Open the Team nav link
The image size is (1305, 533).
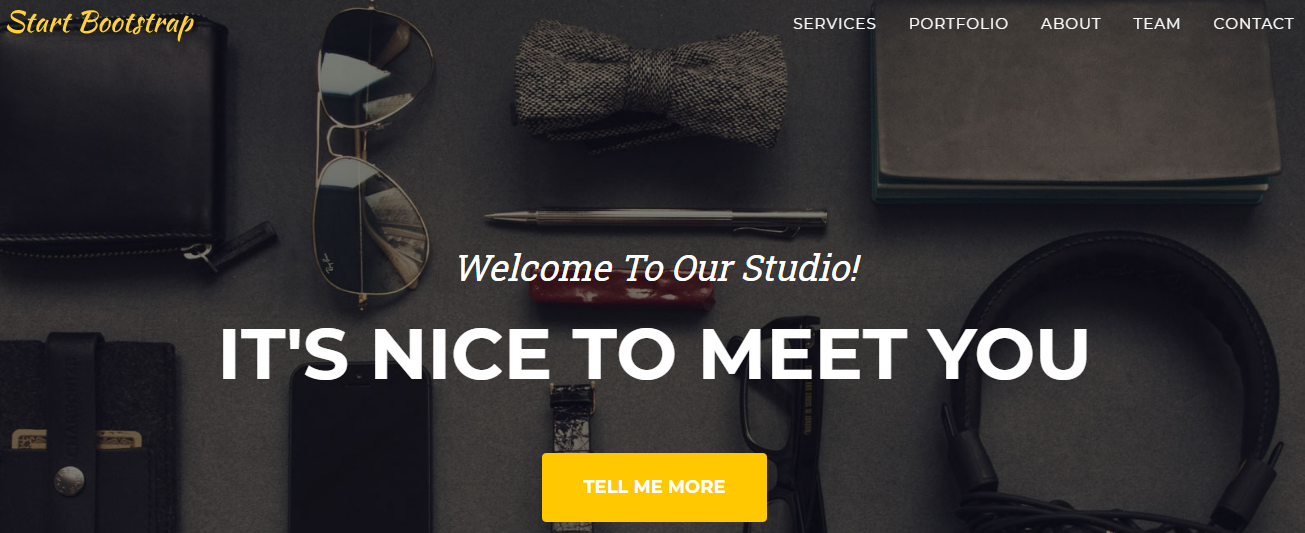pyautogui.click(x=1156, y=23)
